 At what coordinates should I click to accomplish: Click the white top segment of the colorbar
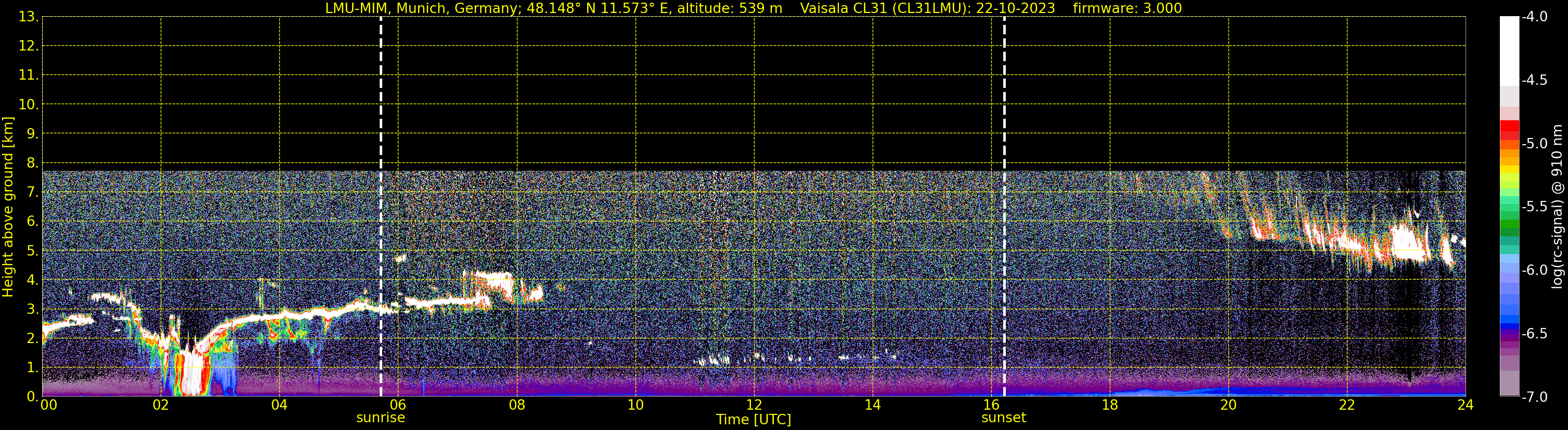click(x=1510, y=51)
